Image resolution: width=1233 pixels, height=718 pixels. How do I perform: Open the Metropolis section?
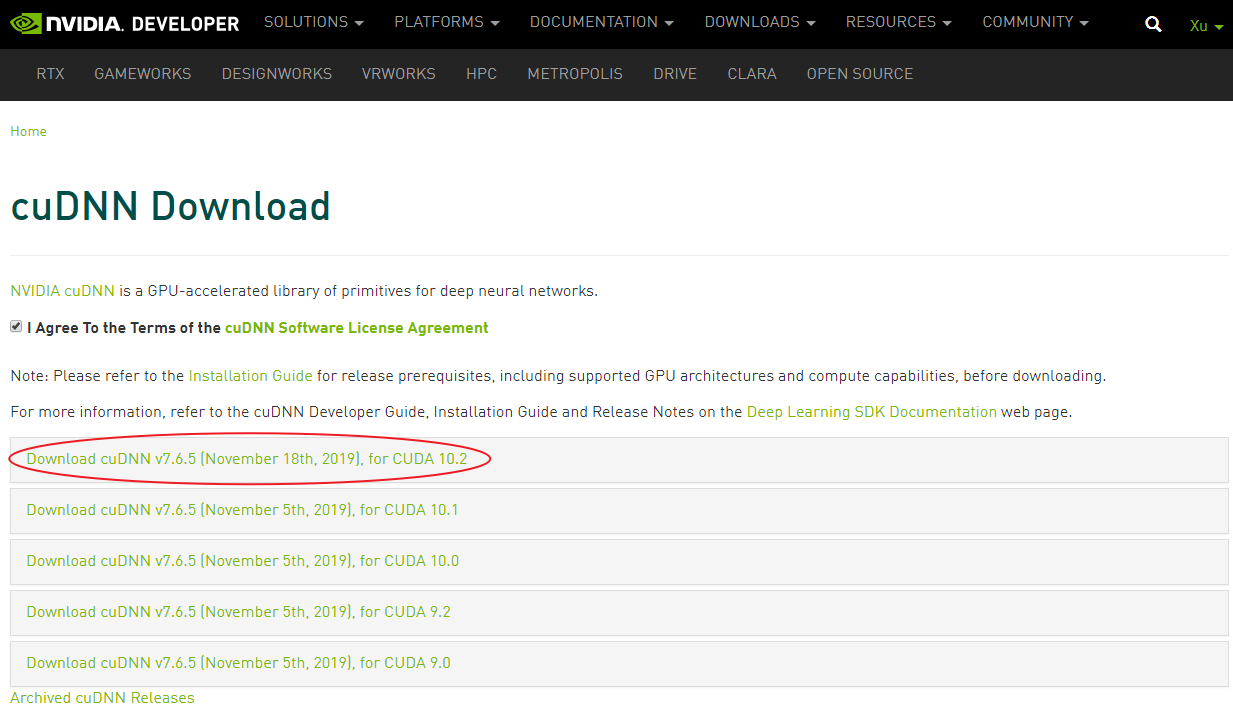[x=575, y=74]
